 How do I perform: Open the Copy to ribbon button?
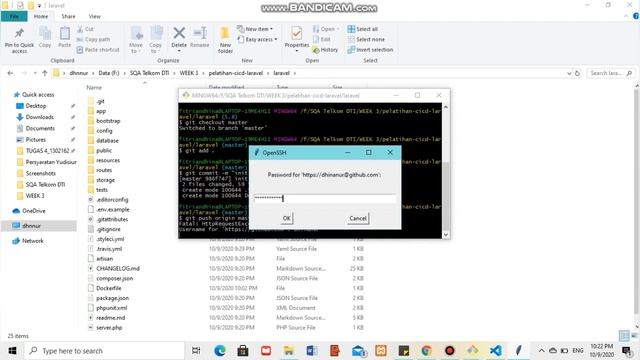[x=155, y=40]
